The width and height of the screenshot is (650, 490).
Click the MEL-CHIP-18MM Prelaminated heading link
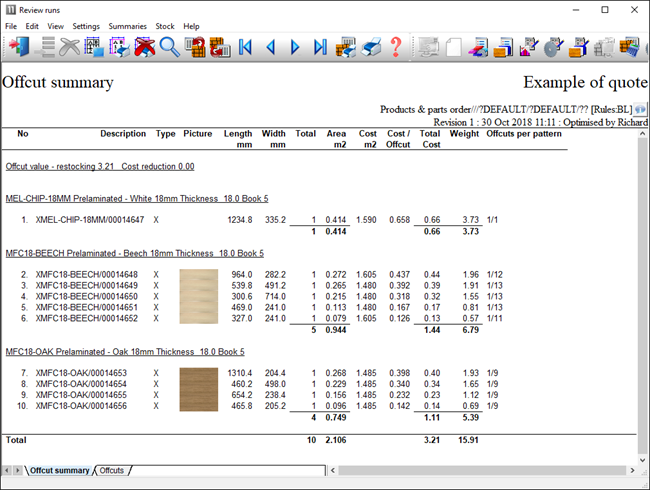click(x=137, y=199)
